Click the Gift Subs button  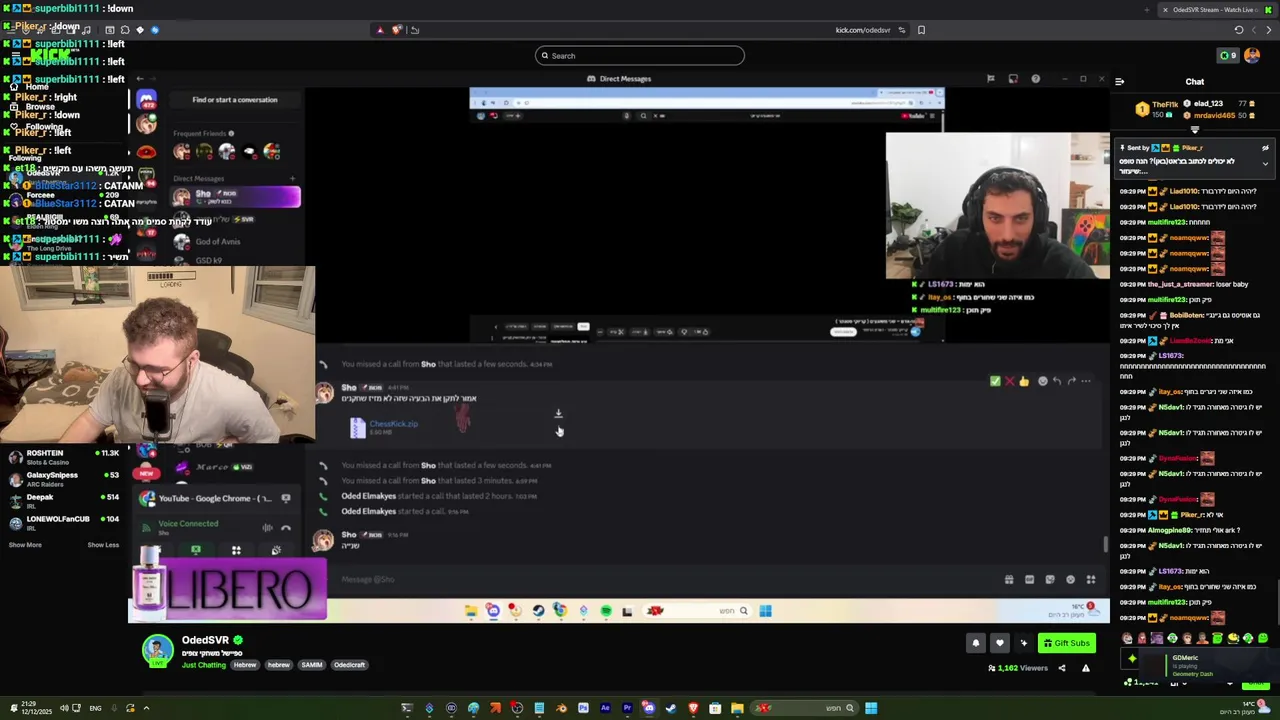tap(1067, 643)
